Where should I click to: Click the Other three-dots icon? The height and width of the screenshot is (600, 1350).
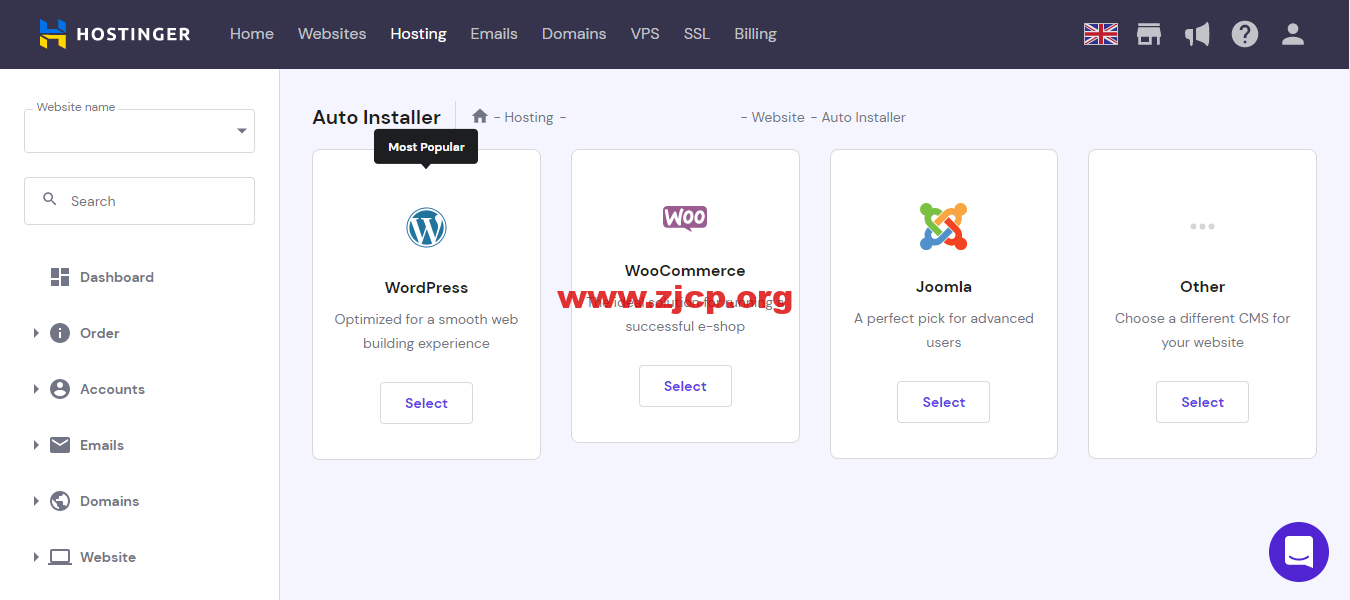1202,226
